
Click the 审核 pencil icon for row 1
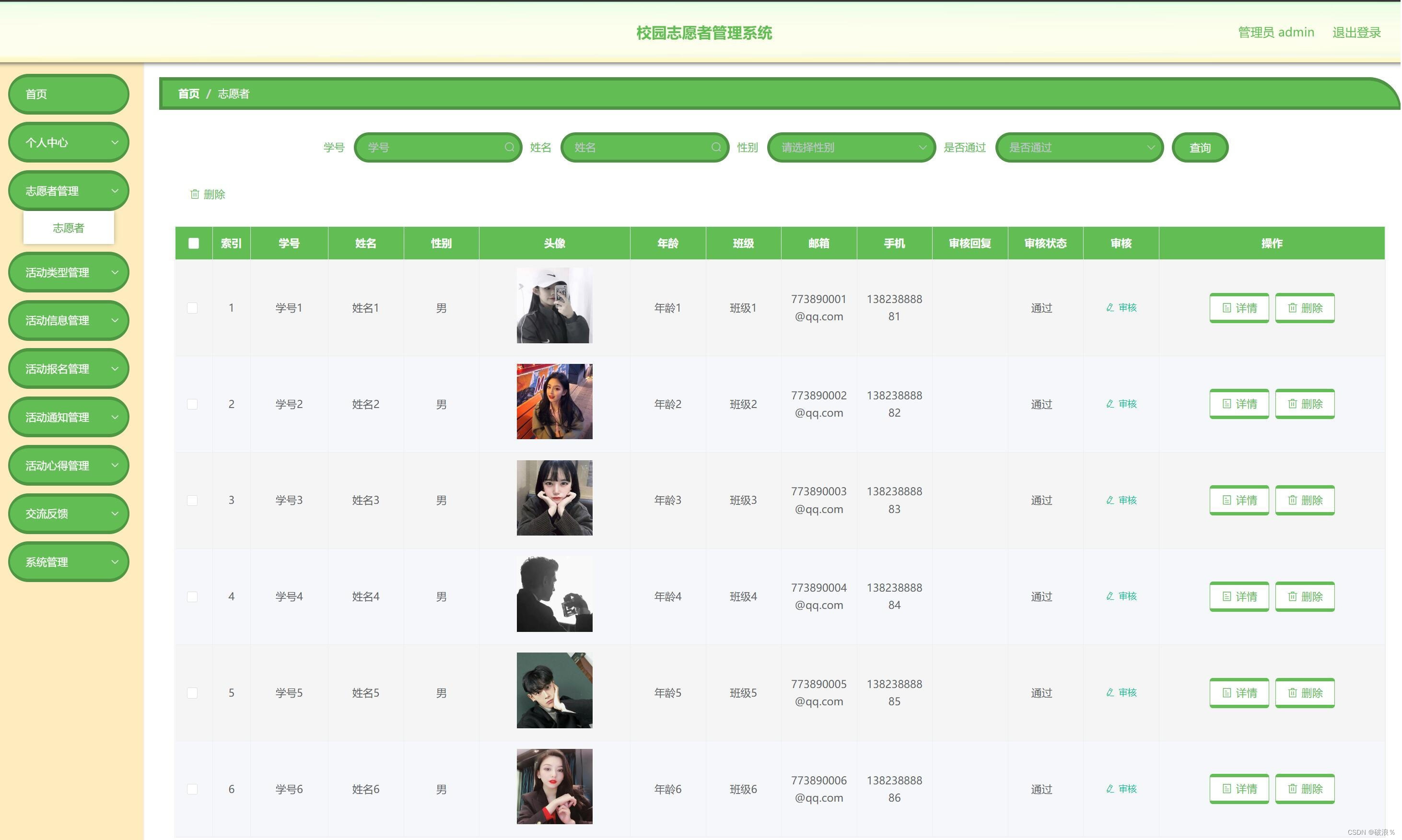(1110, 307)
